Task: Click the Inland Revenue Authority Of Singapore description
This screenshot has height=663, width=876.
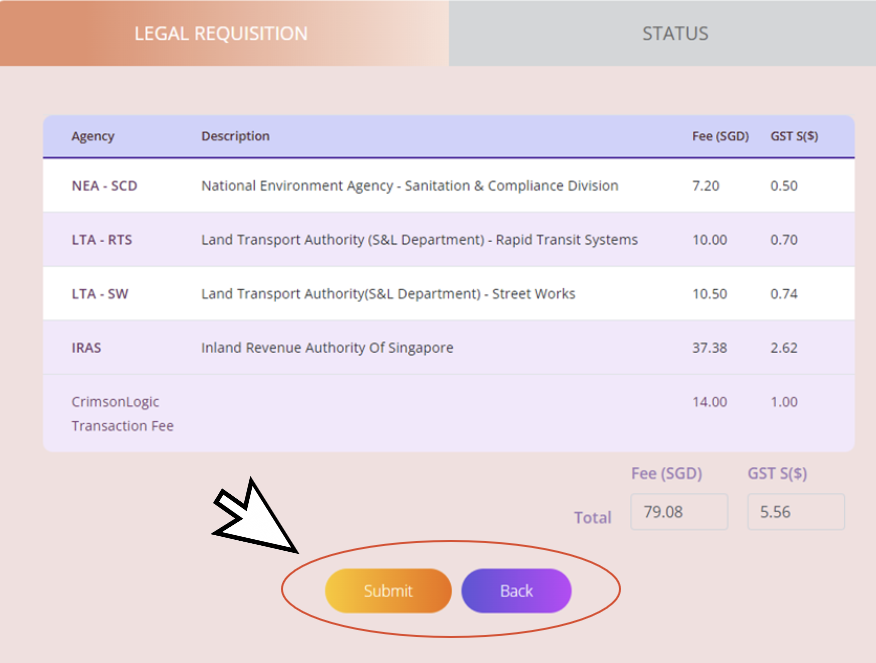Action: coord(327,348)
